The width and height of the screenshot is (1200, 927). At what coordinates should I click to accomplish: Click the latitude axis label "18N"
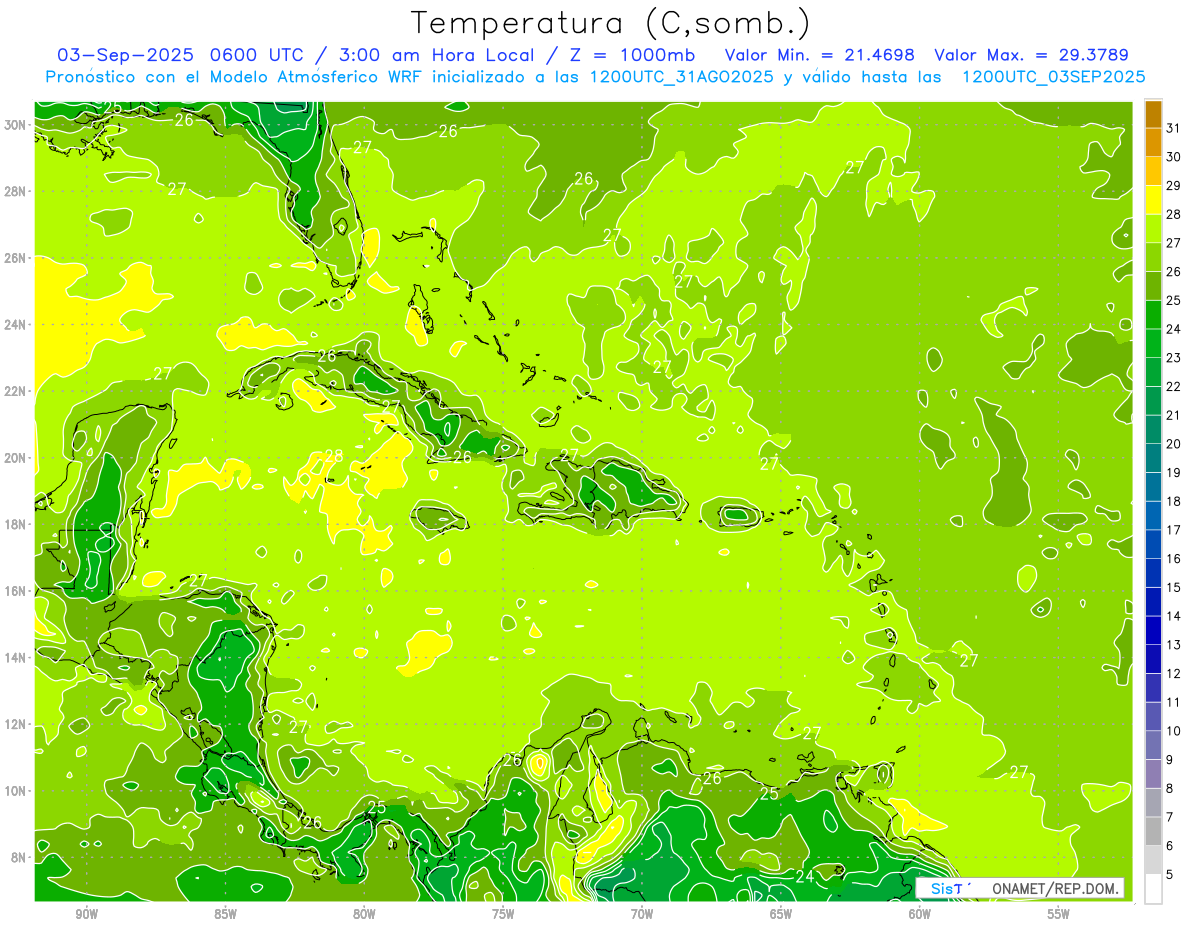(15, 524)
